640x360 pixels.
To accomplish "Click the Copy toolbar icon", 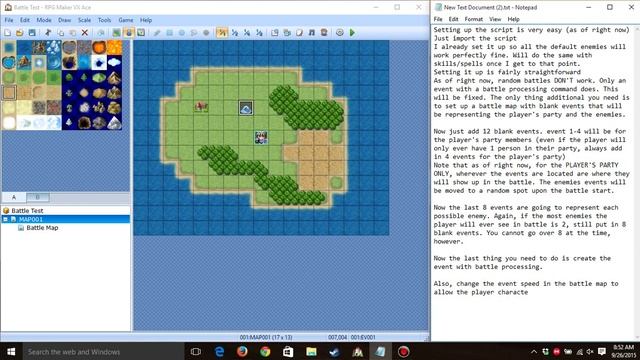I will pyautogui.click(x=60, y=33).
